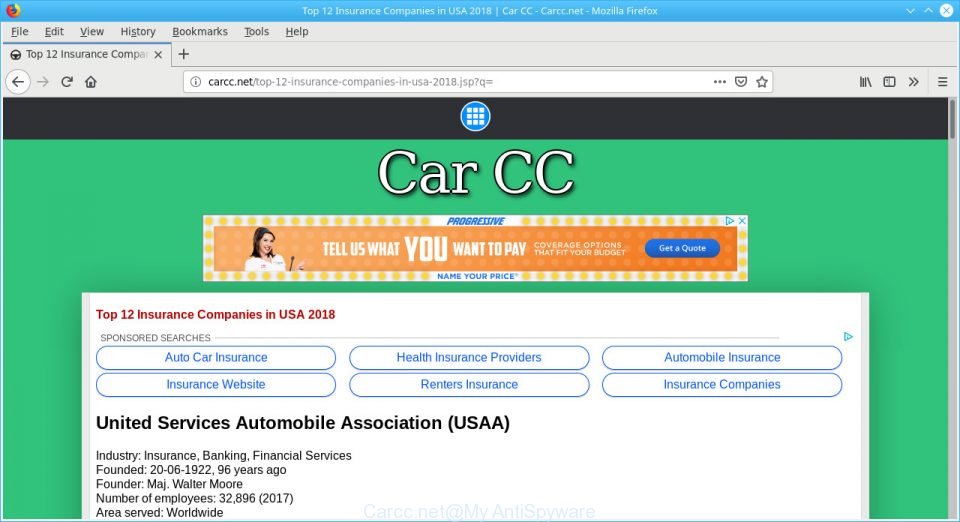This screenshot has width=960, height=522.
Task: Save page to Pocket
Action: 741,81
